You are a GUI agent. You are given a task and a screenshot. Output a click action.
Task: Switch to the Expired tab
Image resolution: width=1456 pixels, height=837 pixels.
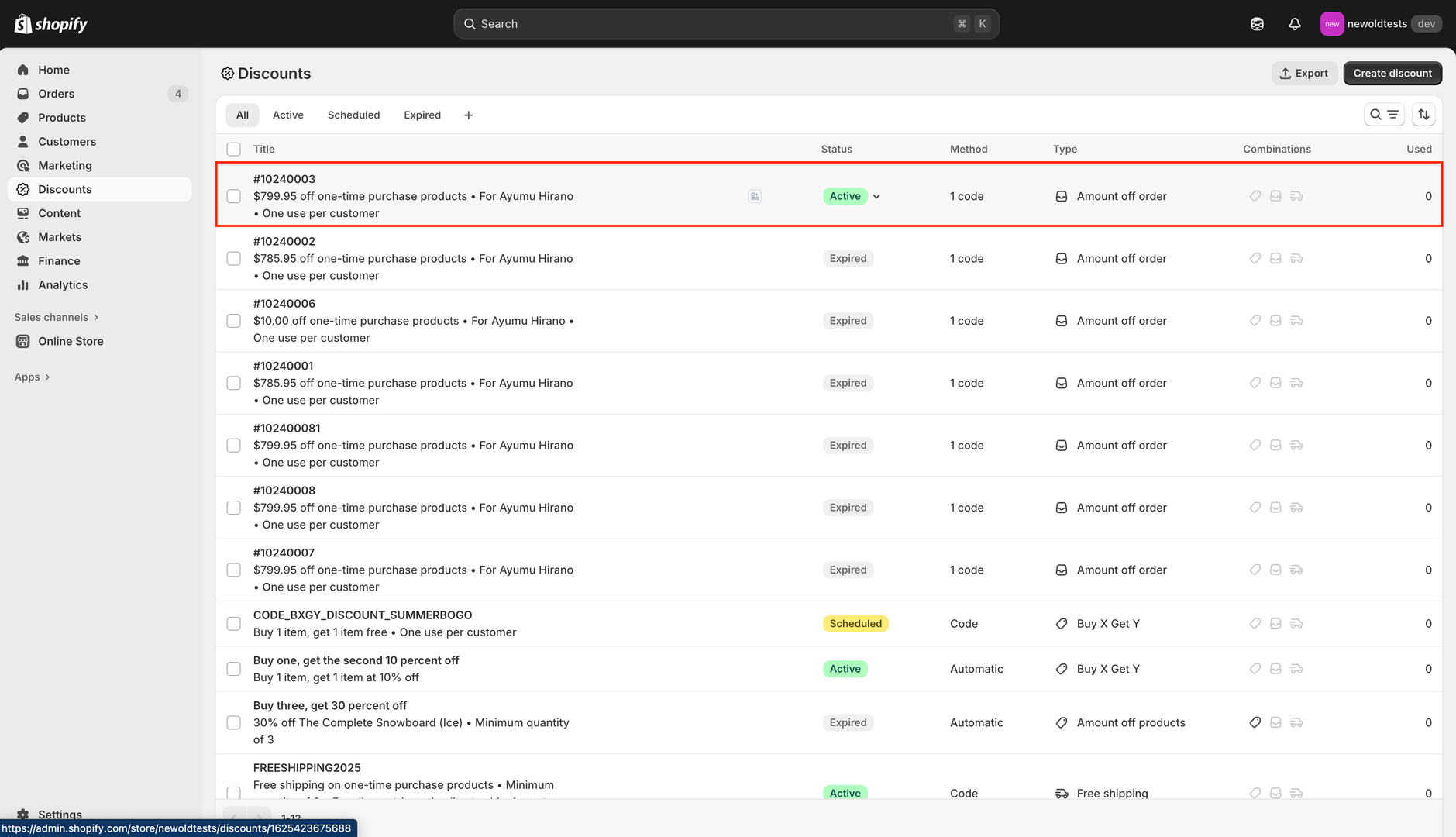click(x=422, y=115)
